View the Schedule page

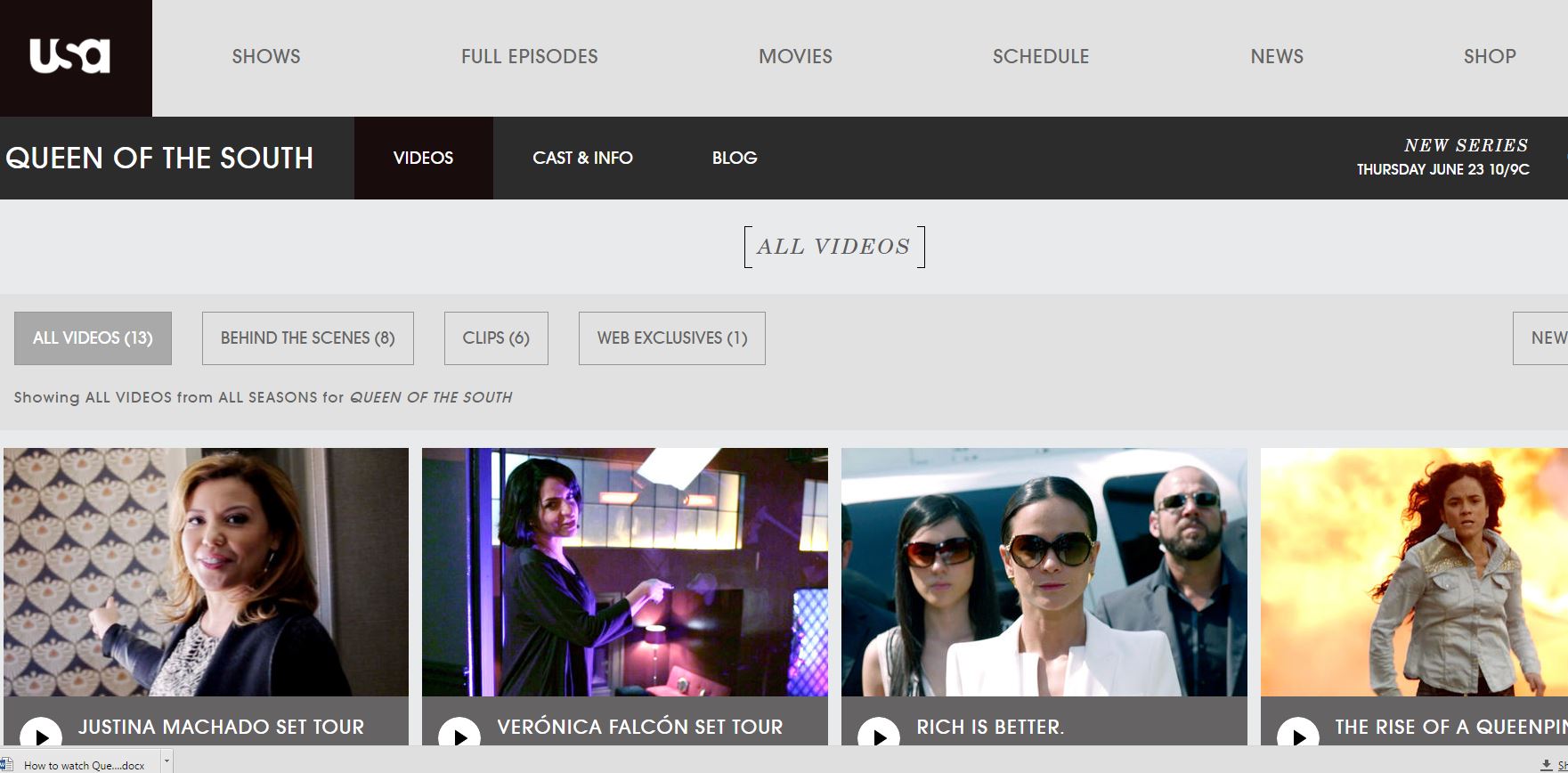(x=1041, y=56)
